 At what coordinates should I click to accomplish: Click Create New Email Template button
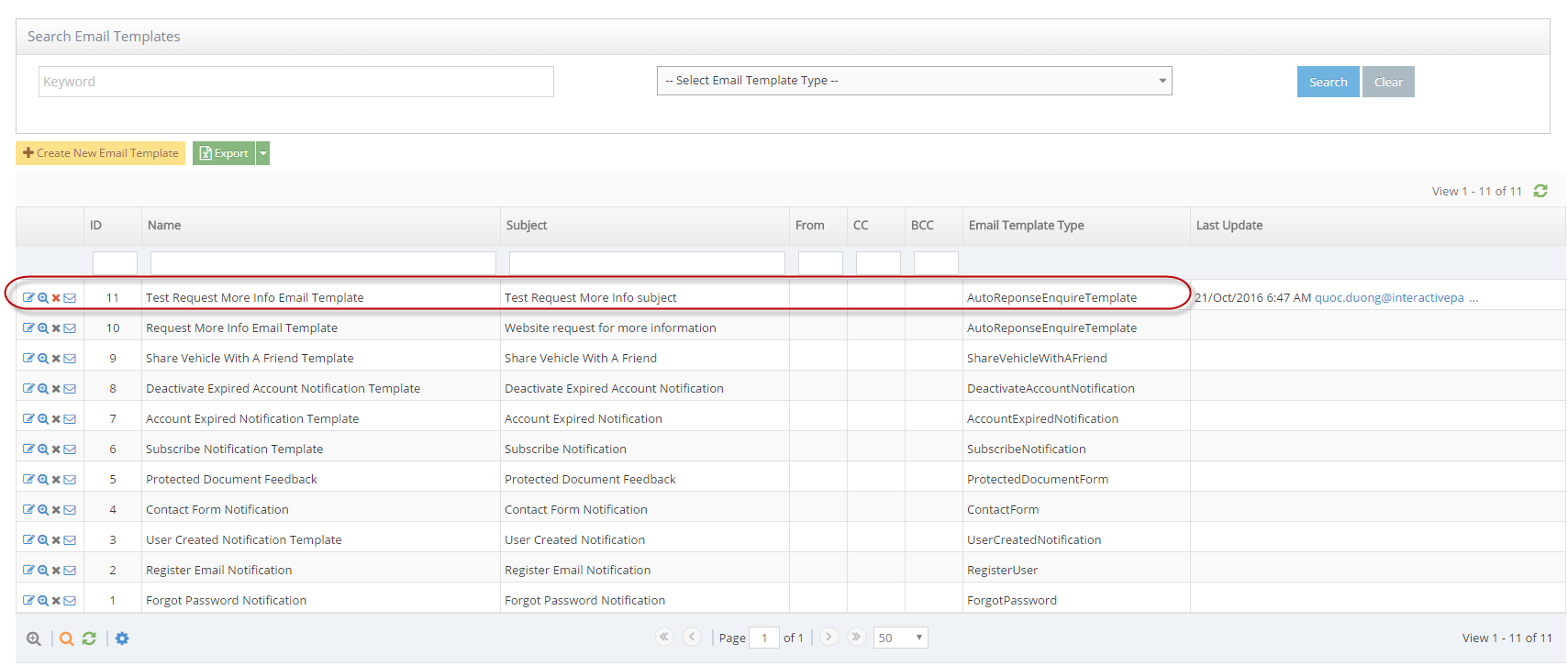[x=101, y=153]
